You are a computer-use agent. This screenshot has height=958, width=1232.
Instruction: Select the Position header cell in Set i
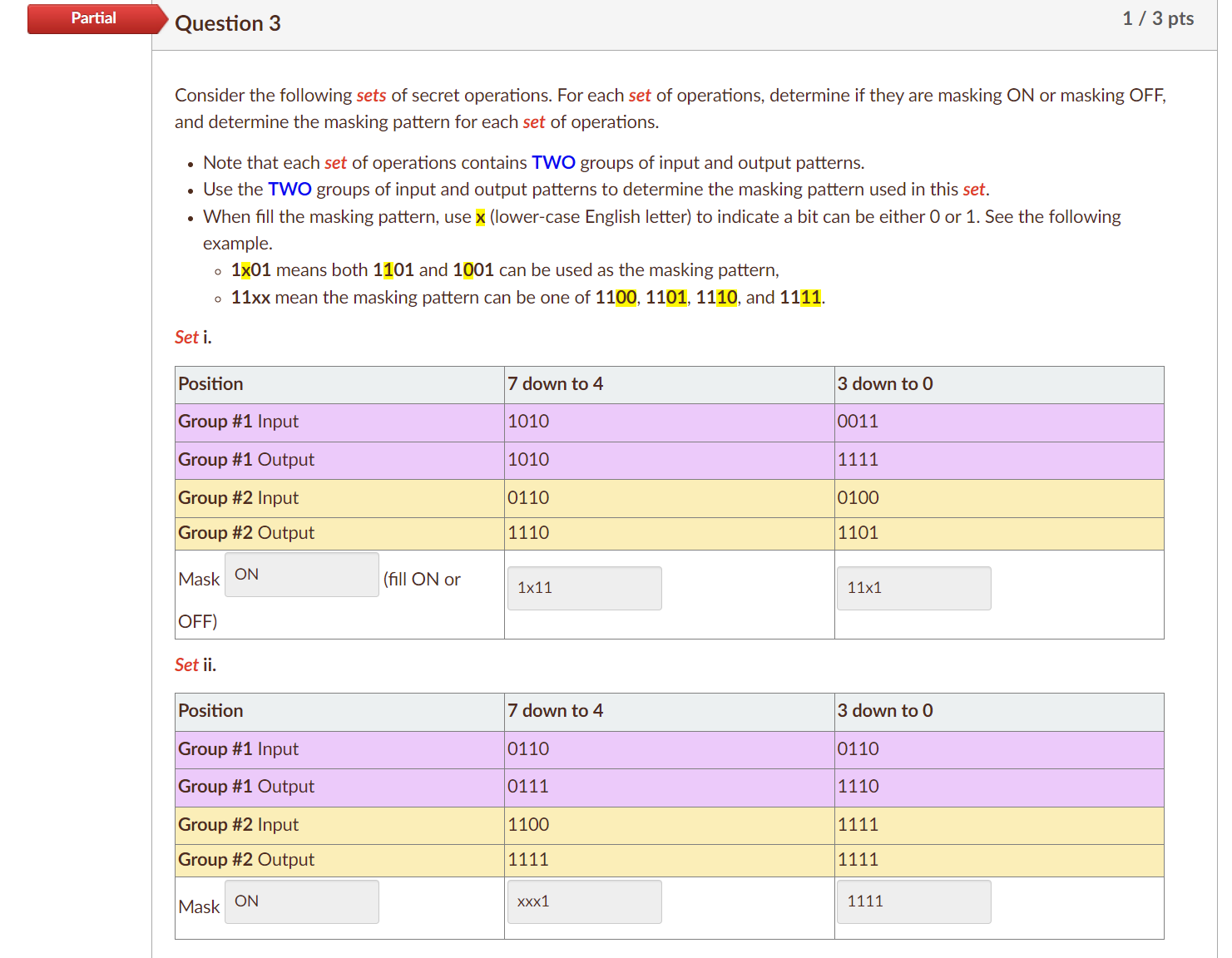(x=210, y=383)
